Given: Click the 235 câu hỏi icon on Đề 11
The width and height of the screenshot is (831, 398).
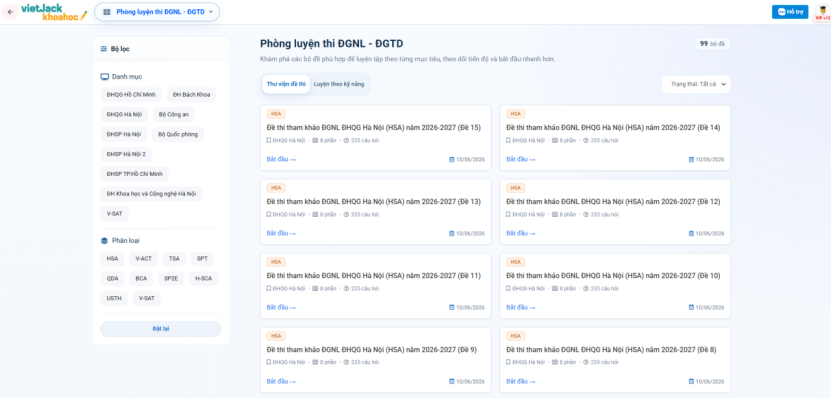Looking at the screenshot, I should coord(347,289).
